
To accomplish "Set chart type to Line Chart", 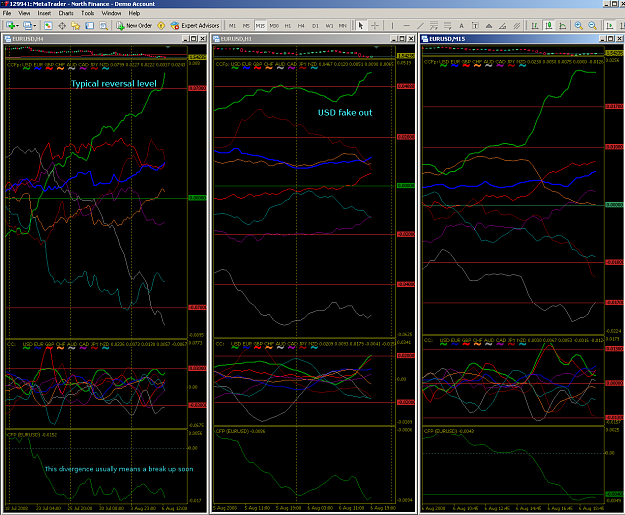I will tap(562, 26).
